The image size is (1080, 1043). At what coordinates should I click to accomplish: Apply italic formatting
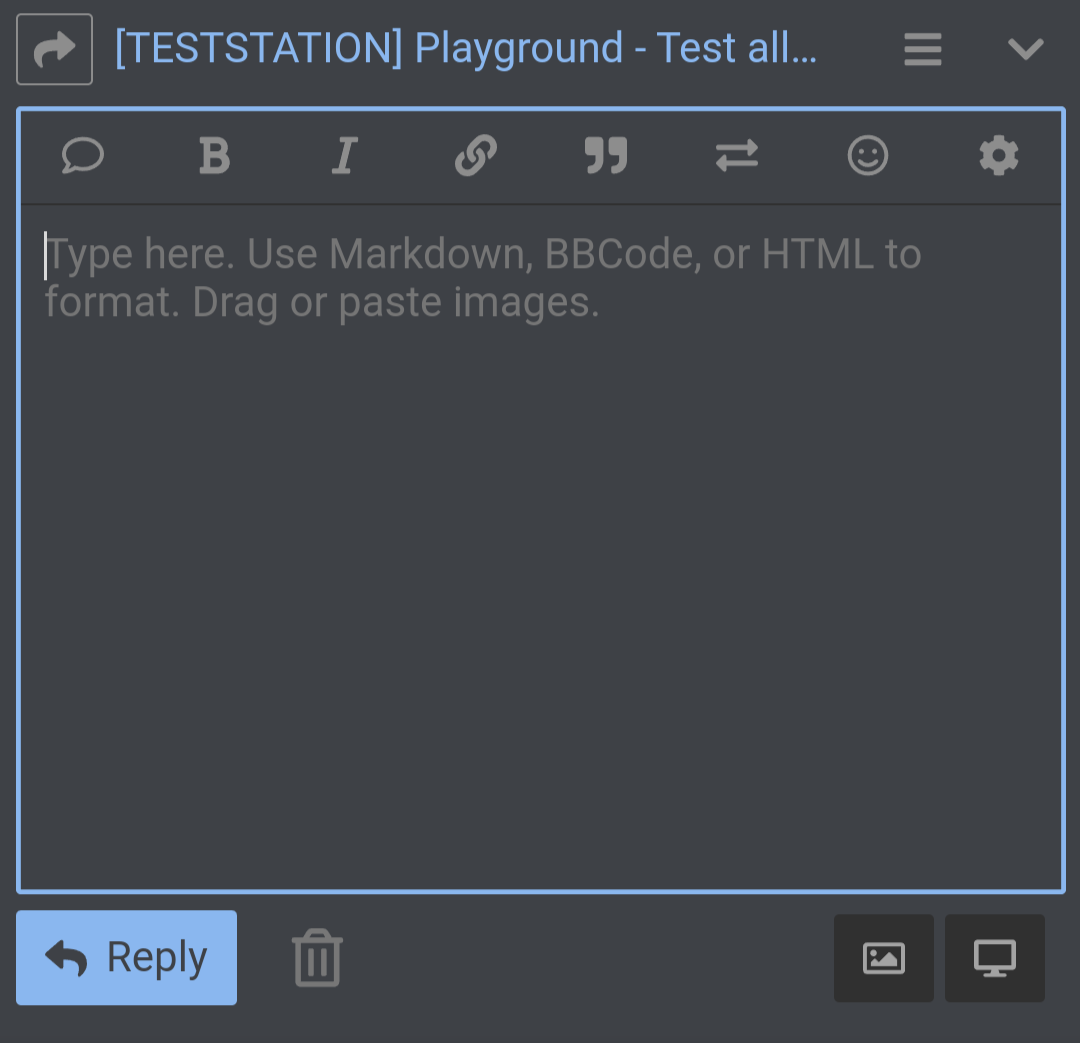[344, 155]
